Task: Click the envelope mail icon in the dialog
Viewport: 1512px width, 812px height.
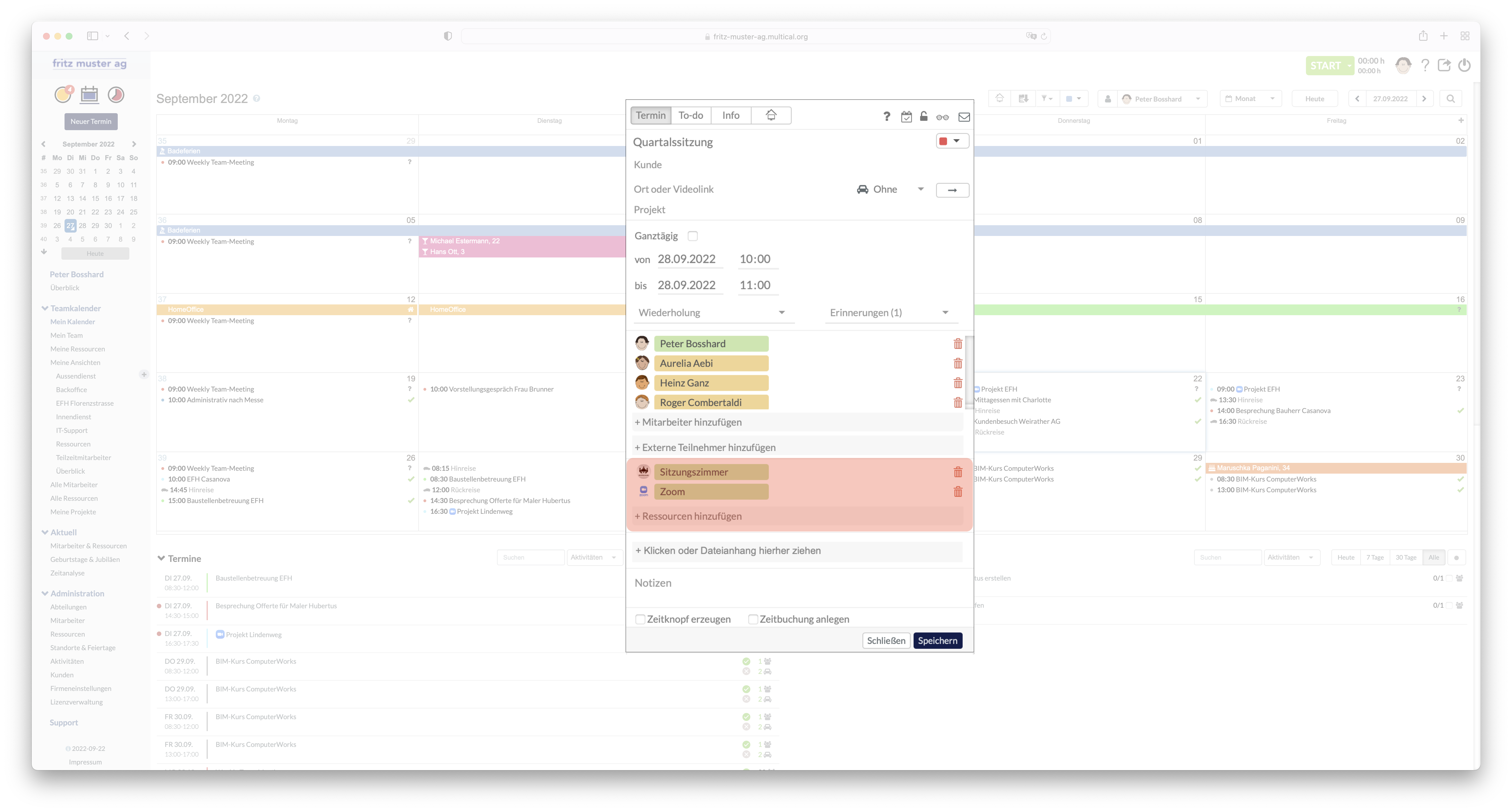Action: 964,117
